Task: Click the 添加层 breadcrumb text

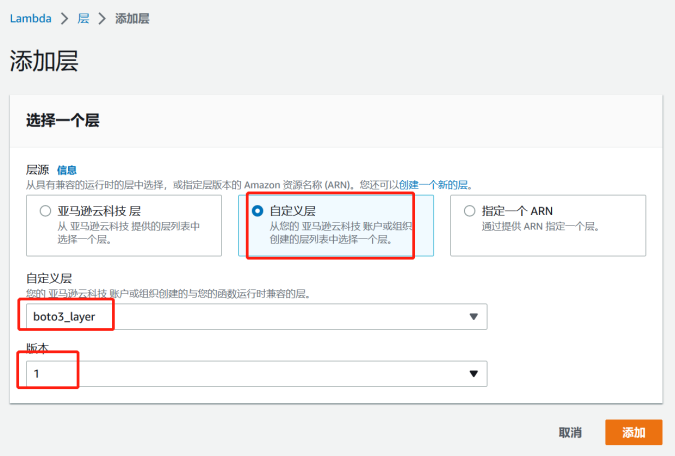Action: (132, 19)
